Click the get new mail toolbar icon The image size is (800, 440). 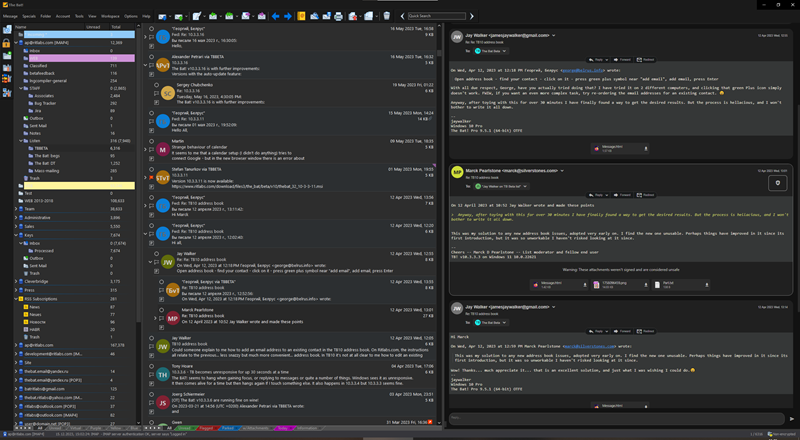[x=162, y=16]
